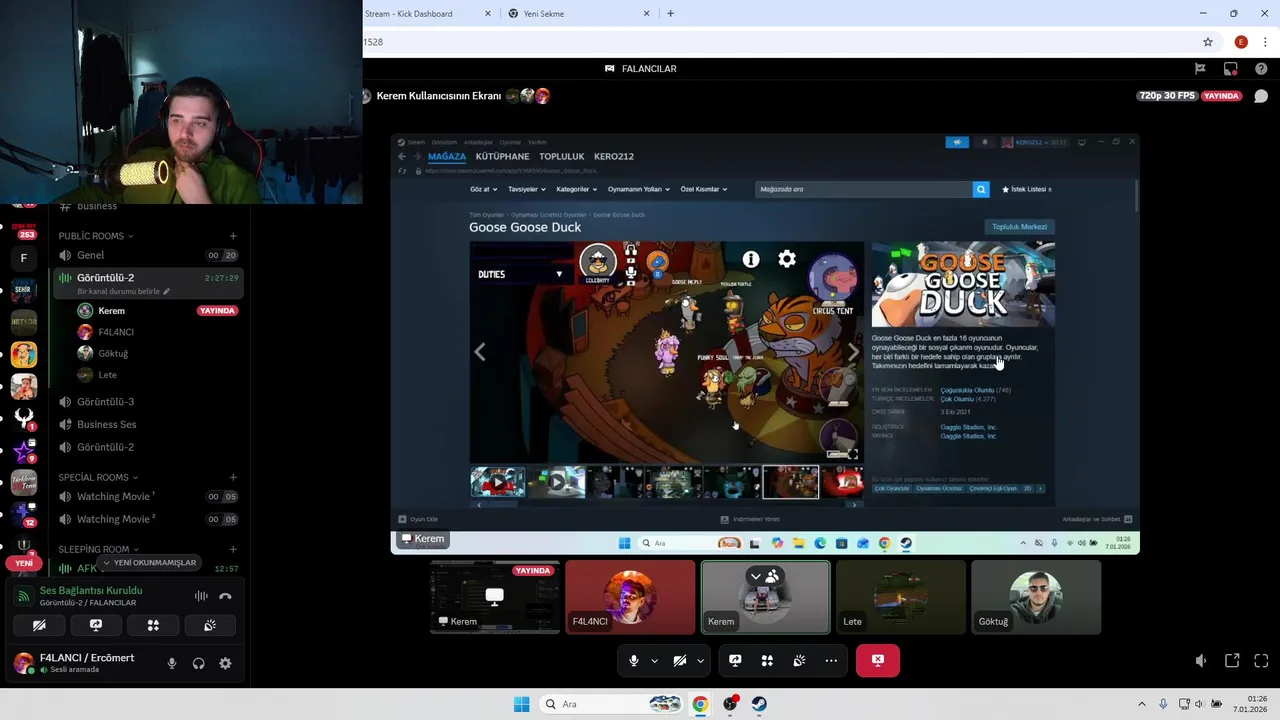Add channel to PUBLIC ROOMS
Screen dimensions: 1280x720
(x=233, y=236)
